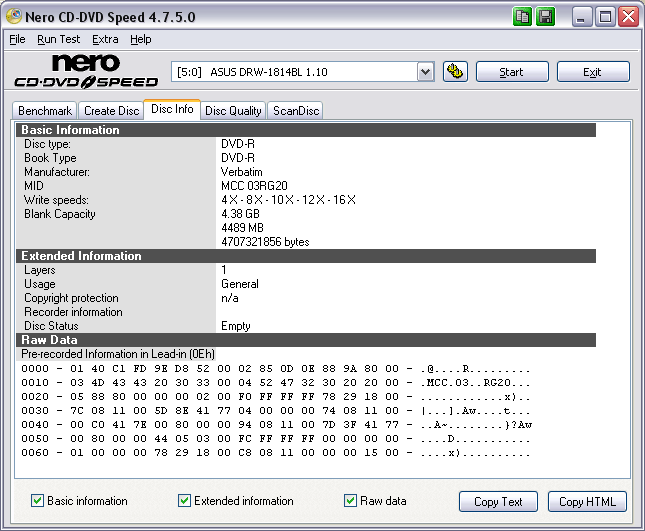Click the Usage value General
The width and height of the screenshot is (645, 531).
pyautogui.click(x=240, y=284)
